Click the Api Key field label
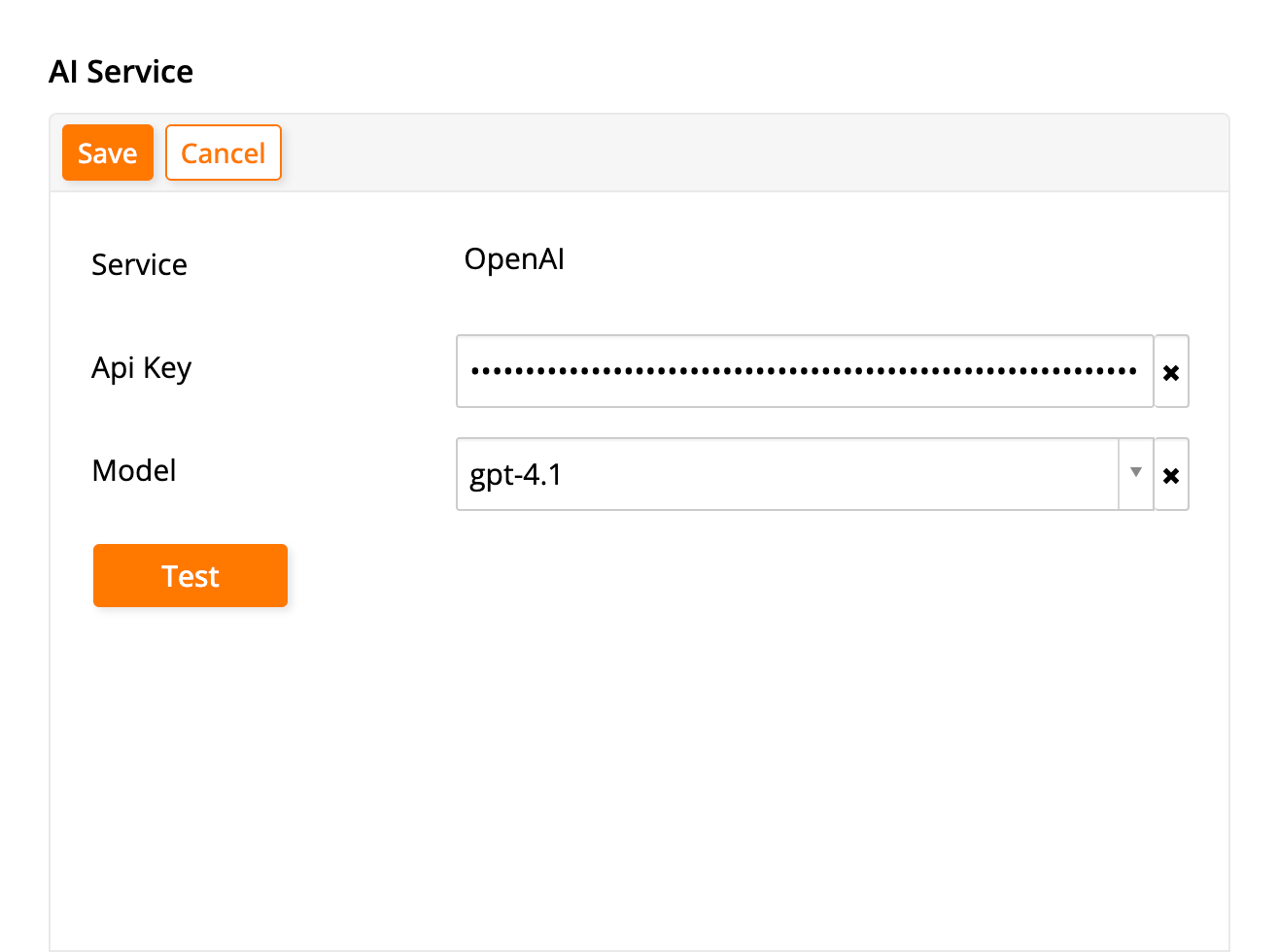 pyautogui.click(x=141, y=368)
